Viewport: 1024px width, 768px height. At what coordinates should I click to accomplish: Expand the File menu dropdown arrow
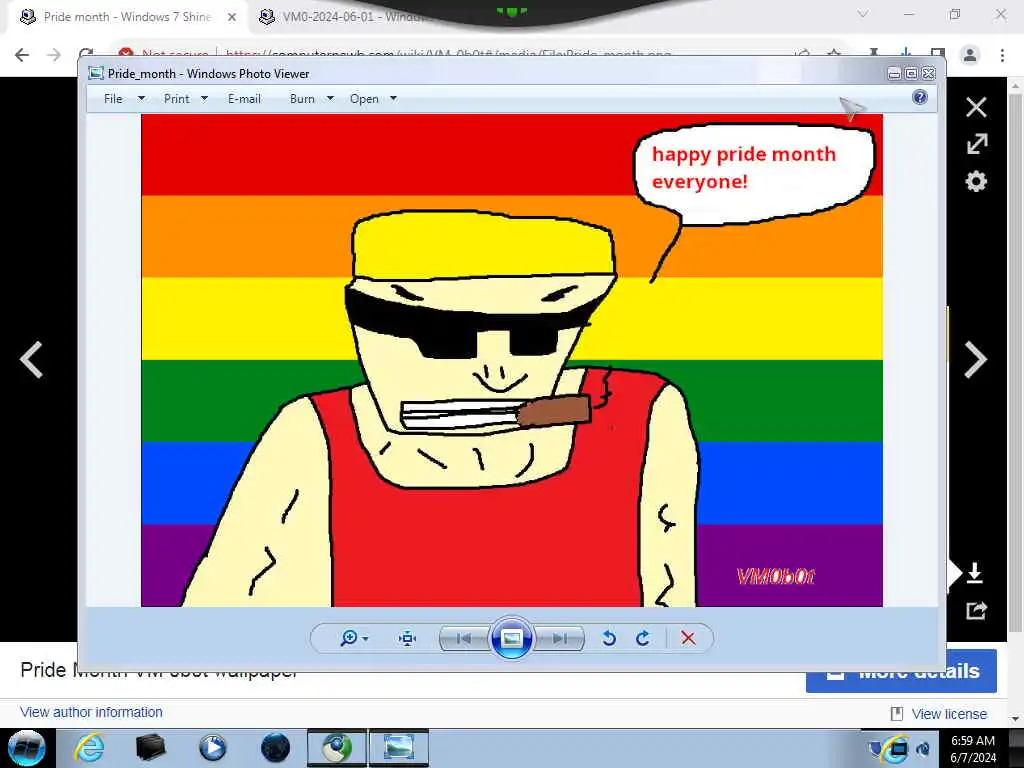pyautogui.click(x=141, y=99)
